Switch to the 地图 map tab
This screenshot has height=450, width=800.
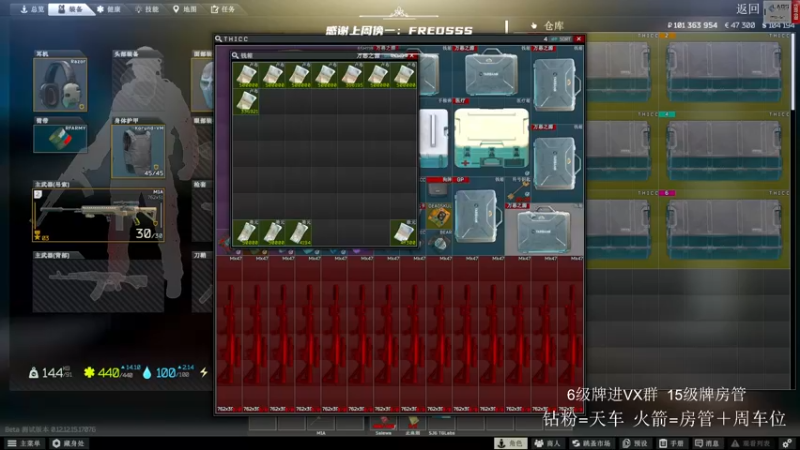184,9
